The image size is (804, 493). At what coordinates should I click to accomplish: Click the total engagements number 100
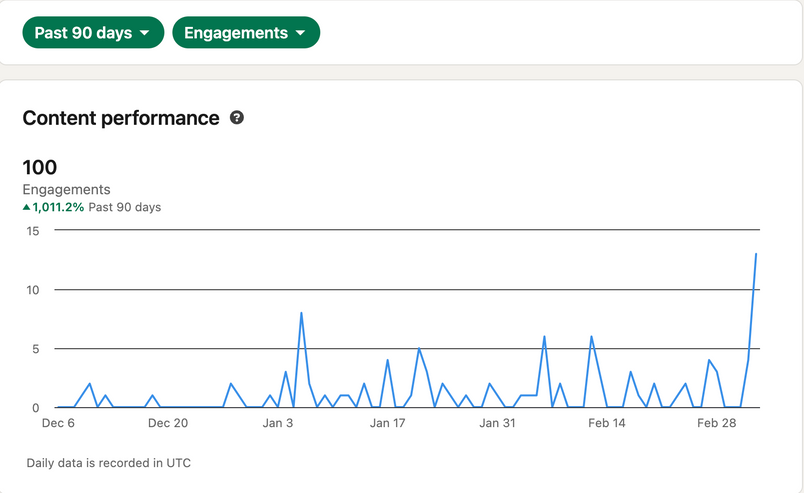(40, 167)
